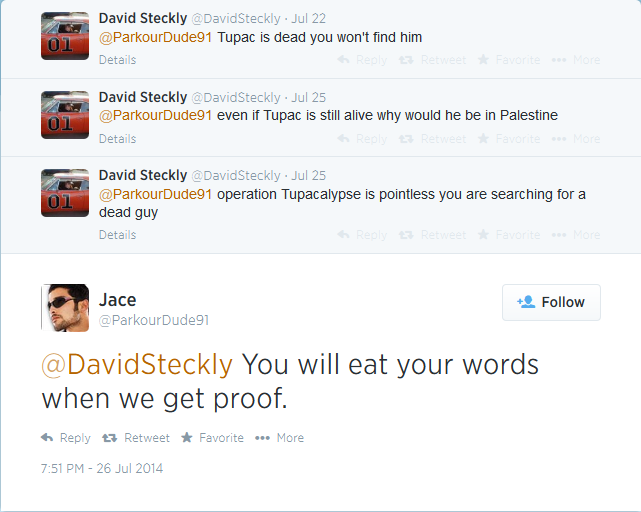Open More options under Jace's tweet

(x=279, y=438)
